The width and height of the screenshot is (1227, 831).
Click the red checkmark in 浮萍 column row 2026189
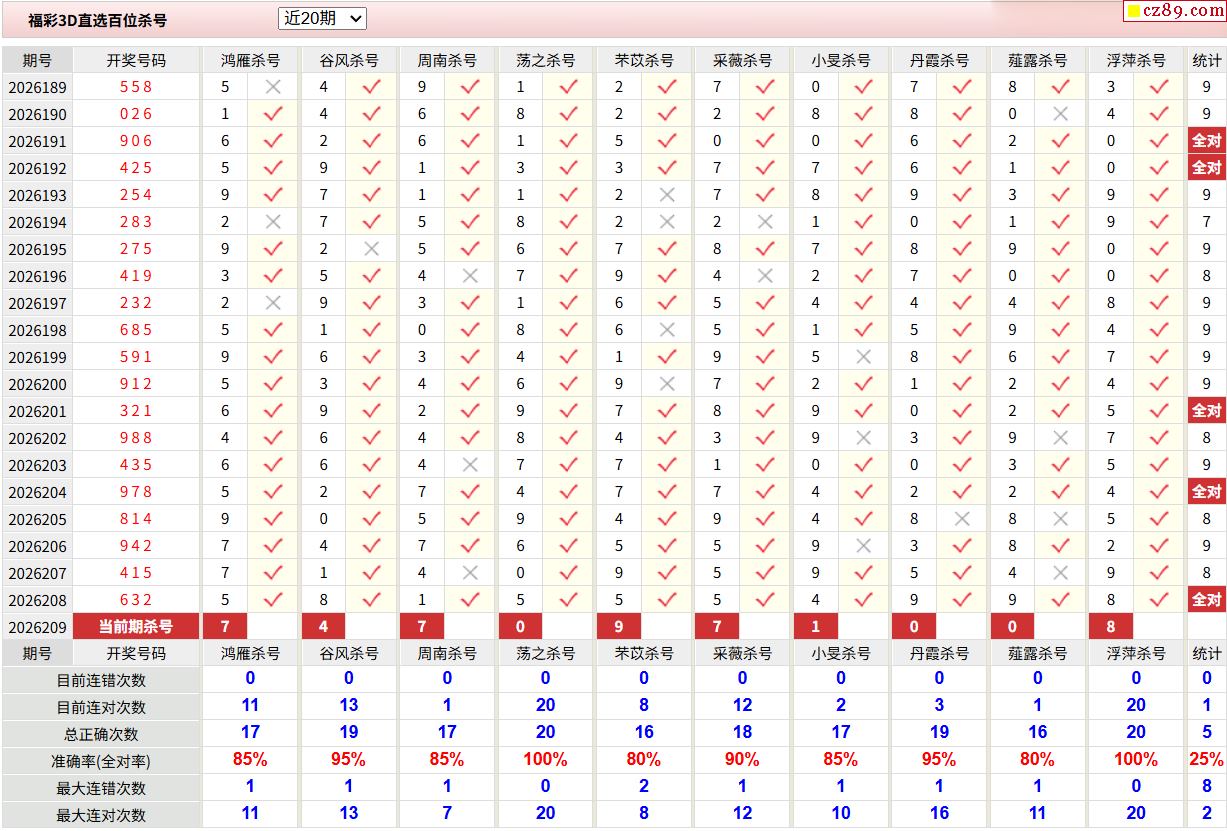(x=1159, y=87)
